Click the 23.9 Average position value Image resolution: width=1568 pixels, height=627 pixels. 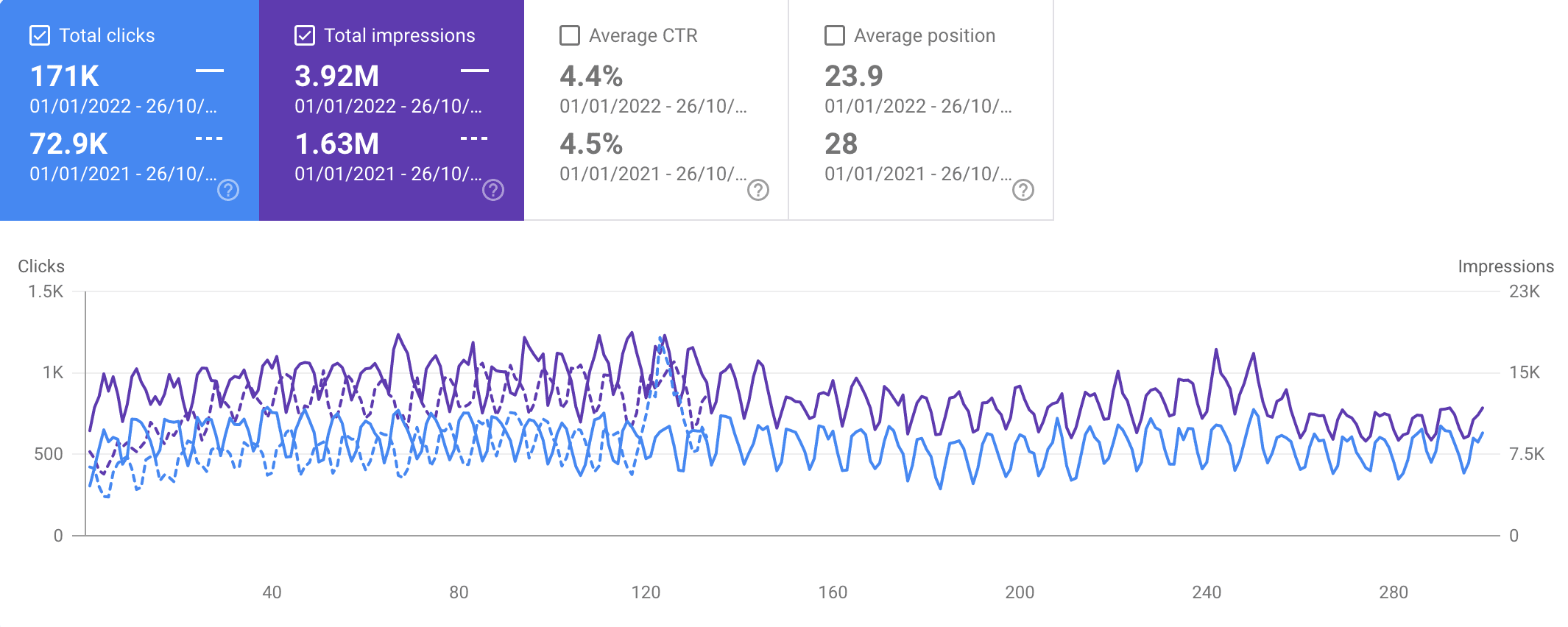(x=854, y=77)
